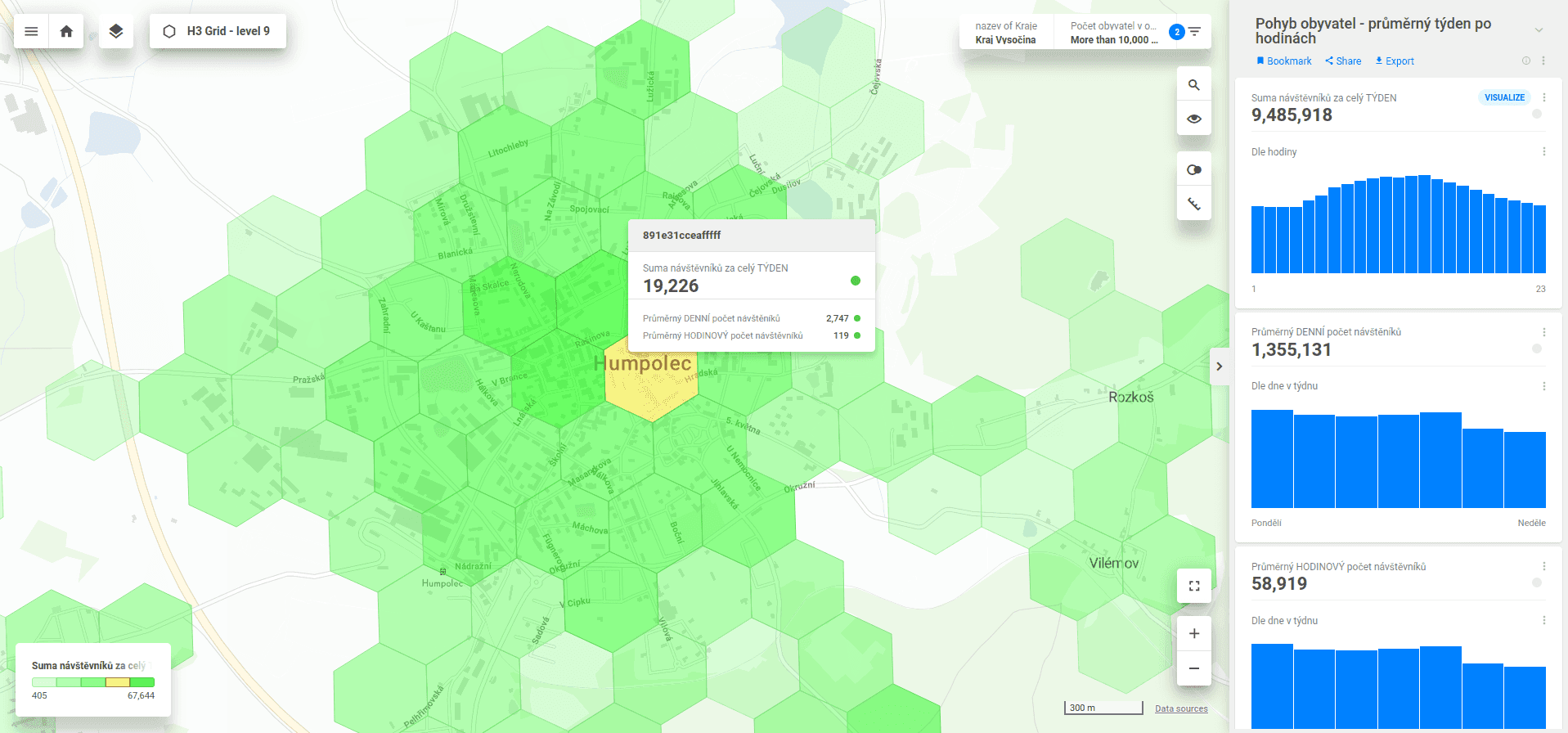Enter fullscreen map mode
The width and height of the screenshot is (1568, 733).
click(x=1194, y=586)
